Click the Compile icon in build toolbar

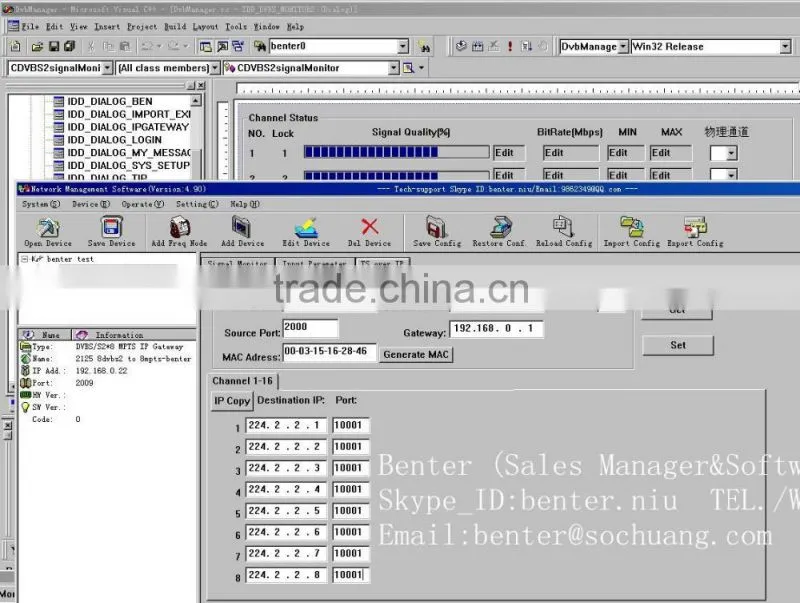461,46
